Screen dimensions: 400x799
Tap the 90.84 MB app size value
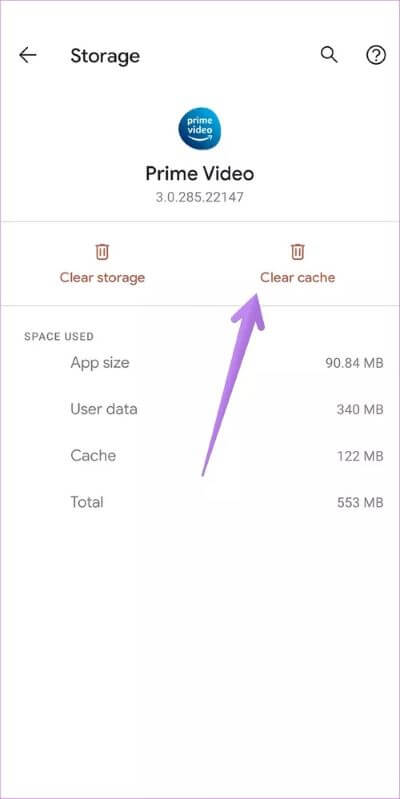click(354, 363)
